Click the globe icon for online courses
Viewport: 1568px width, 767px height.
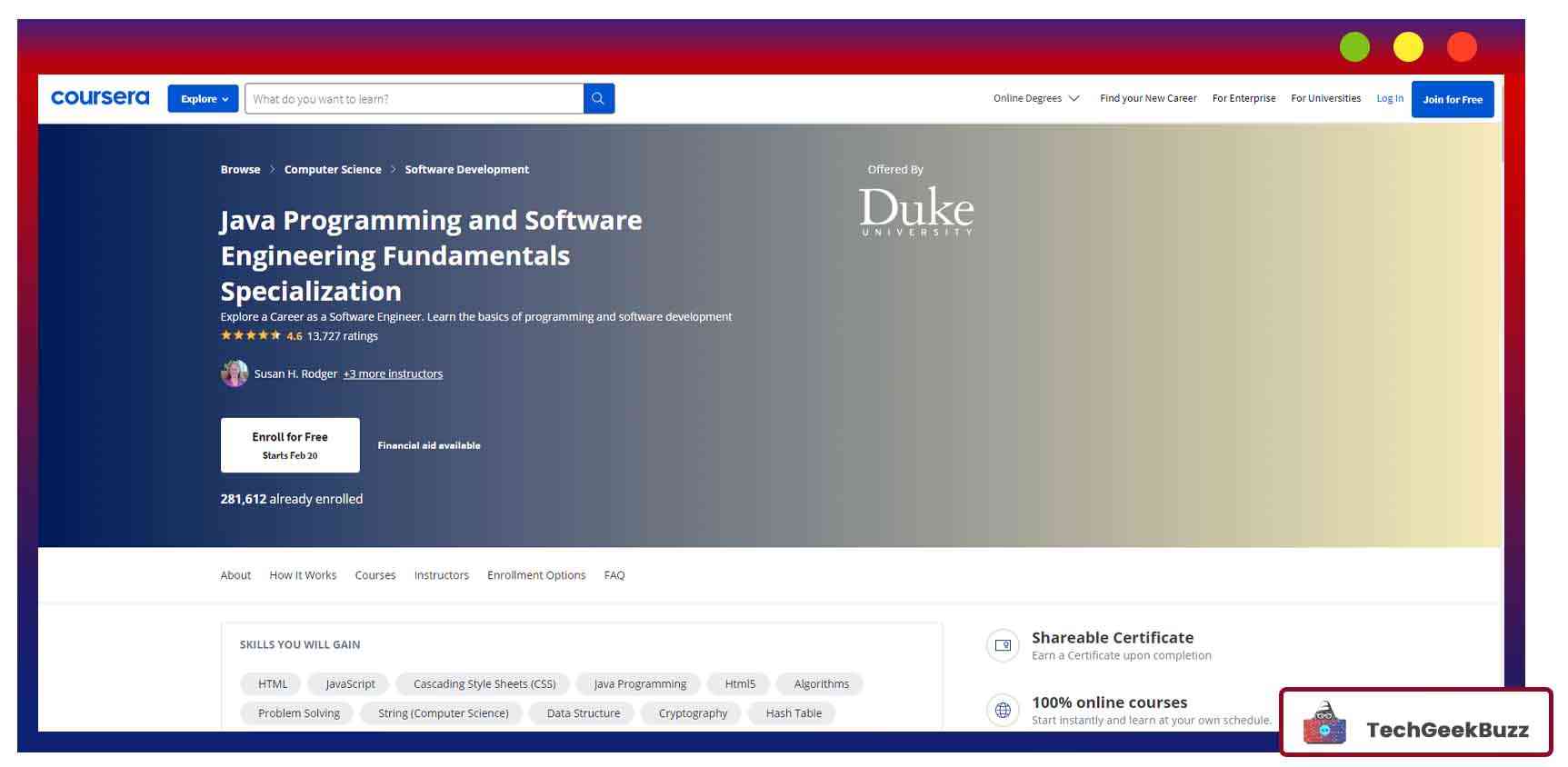tap(1003, 710)
